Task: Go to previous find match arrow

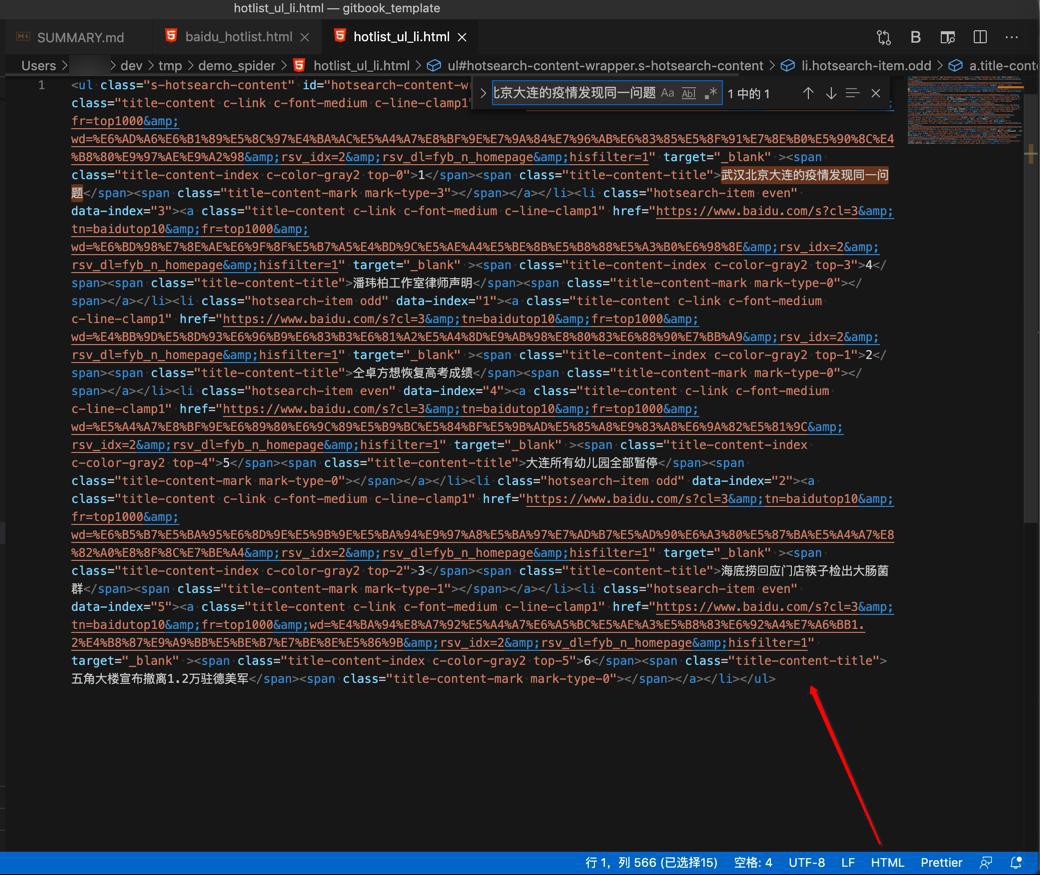Action: 808,94
